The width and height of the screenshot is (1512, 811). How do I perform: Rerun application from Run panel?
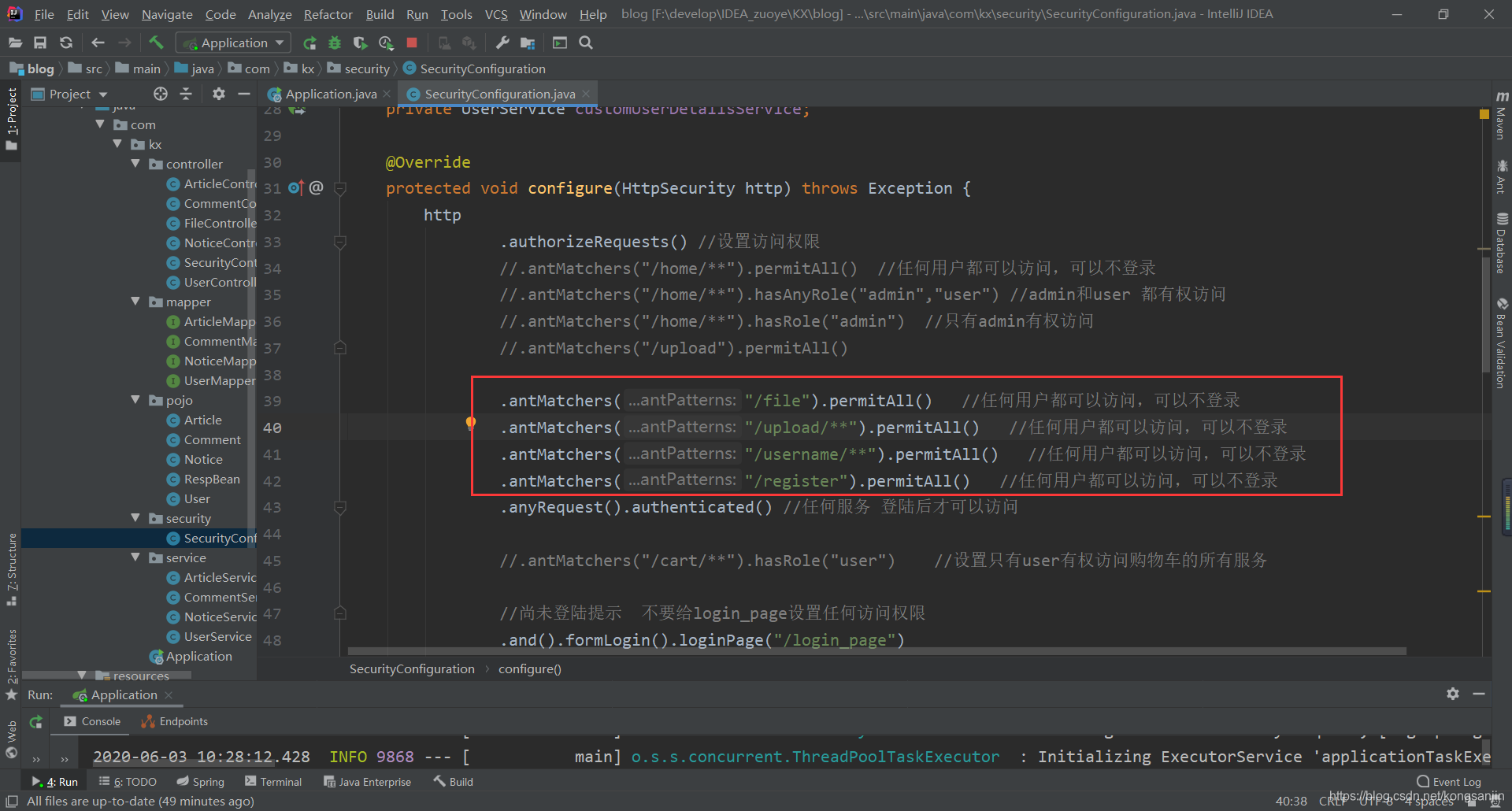pyautogui.click(x=36, y=721)
